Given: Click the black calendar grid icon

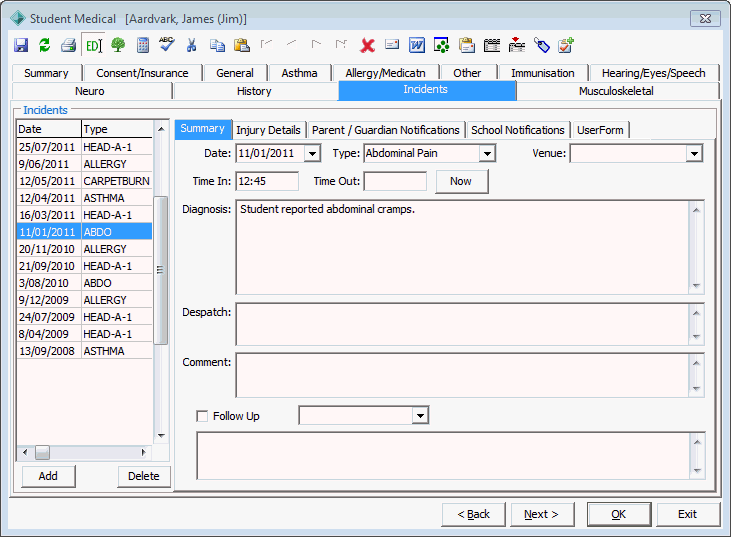Looking at the screenshot, I should coord(492,45).
